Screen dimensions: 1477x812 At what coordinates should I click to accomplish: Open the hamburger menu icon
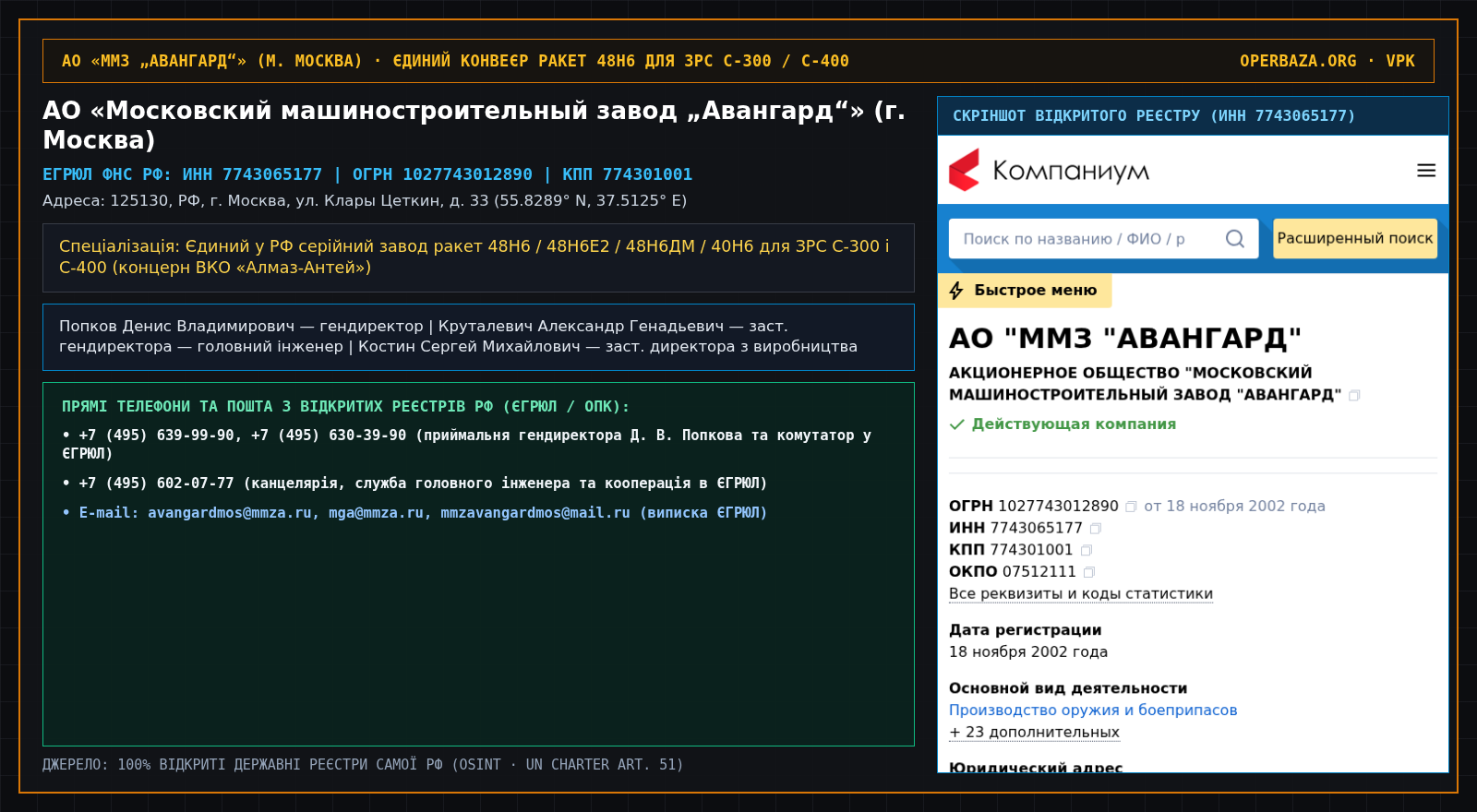(1426, 171)
